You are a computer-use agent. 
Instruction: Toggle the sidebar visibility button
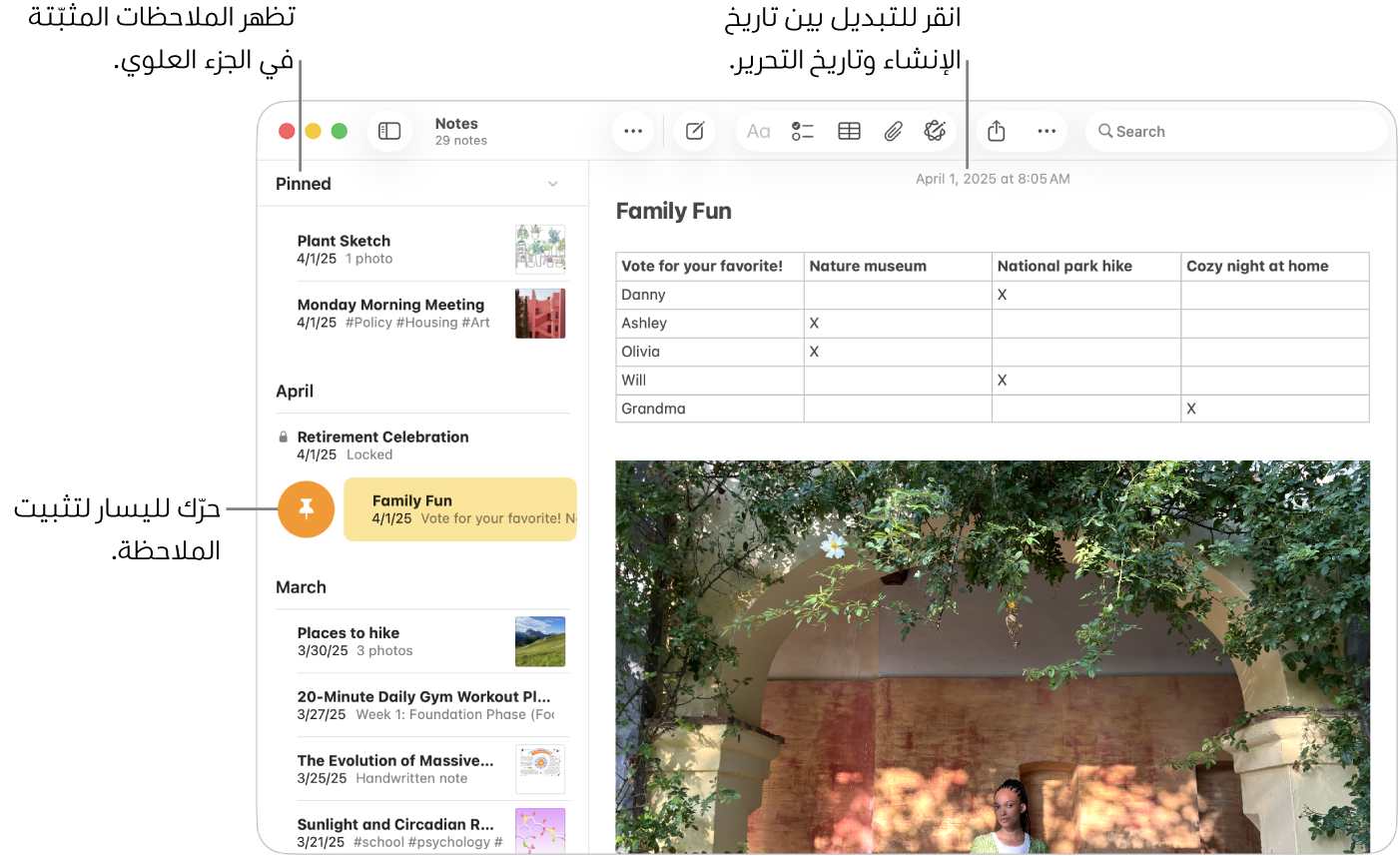(389, 131)
